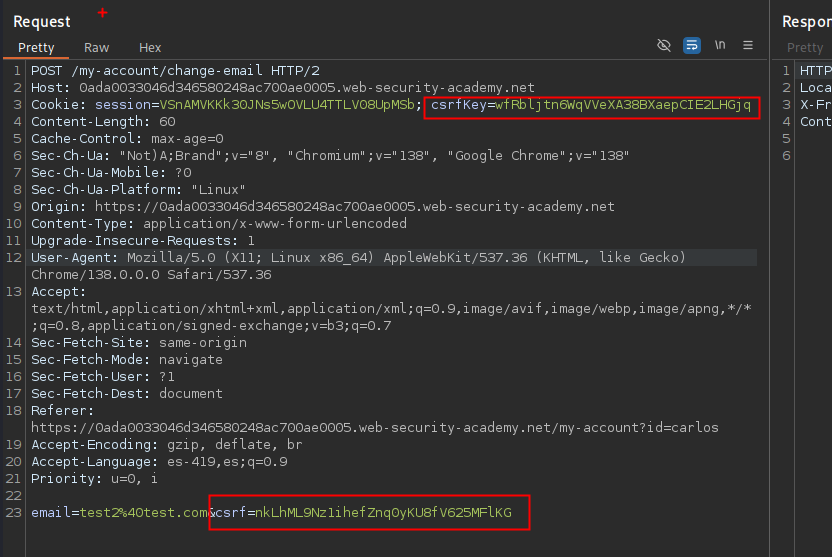The width and height of the screenshot is (832, 557).
Task: Click the Referer URL ending in id=carlos
Action: pos(374,428)
